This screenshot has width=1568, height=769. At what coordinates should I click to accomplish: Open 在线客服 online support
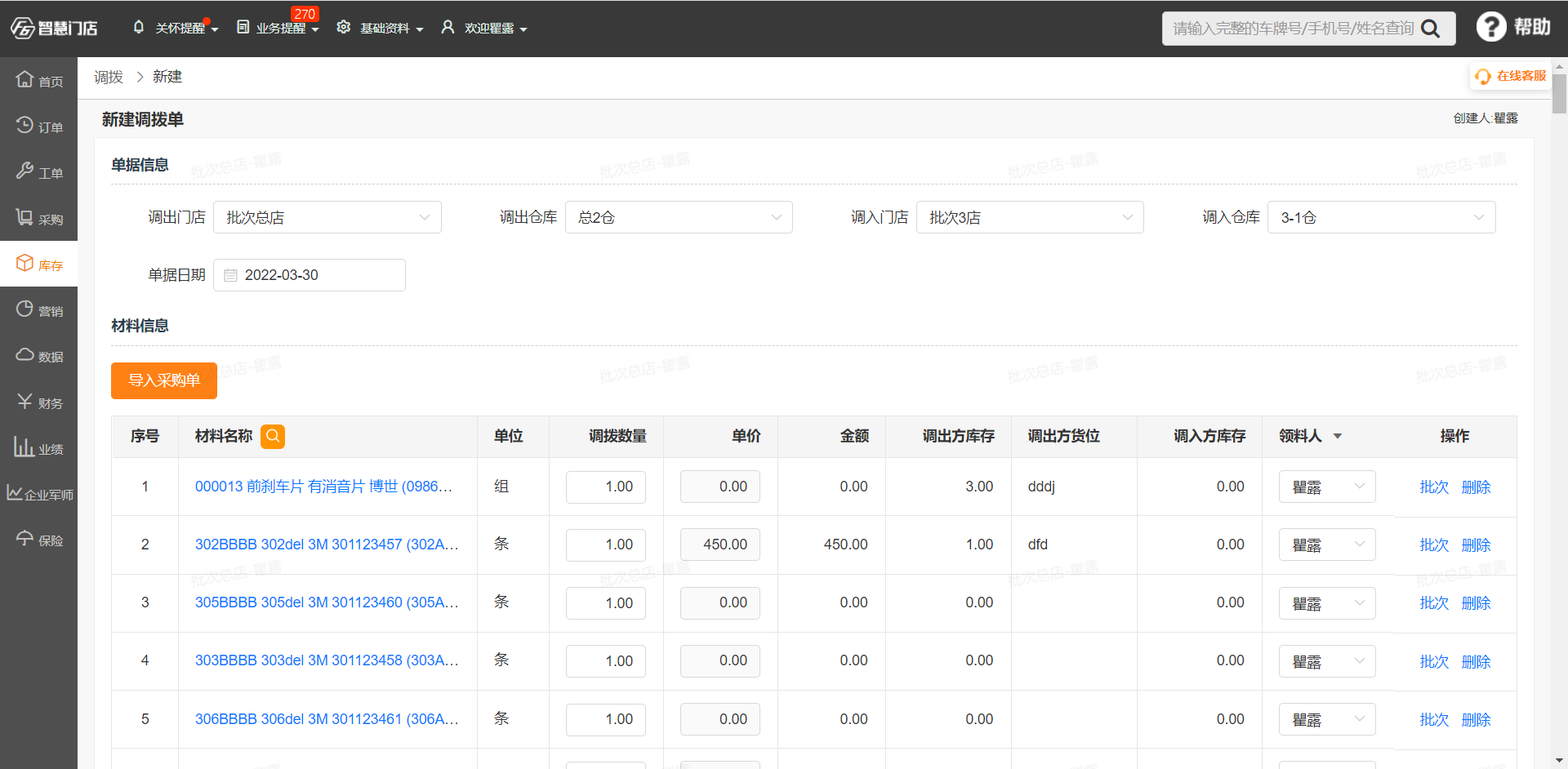(x=1510, y=76)
